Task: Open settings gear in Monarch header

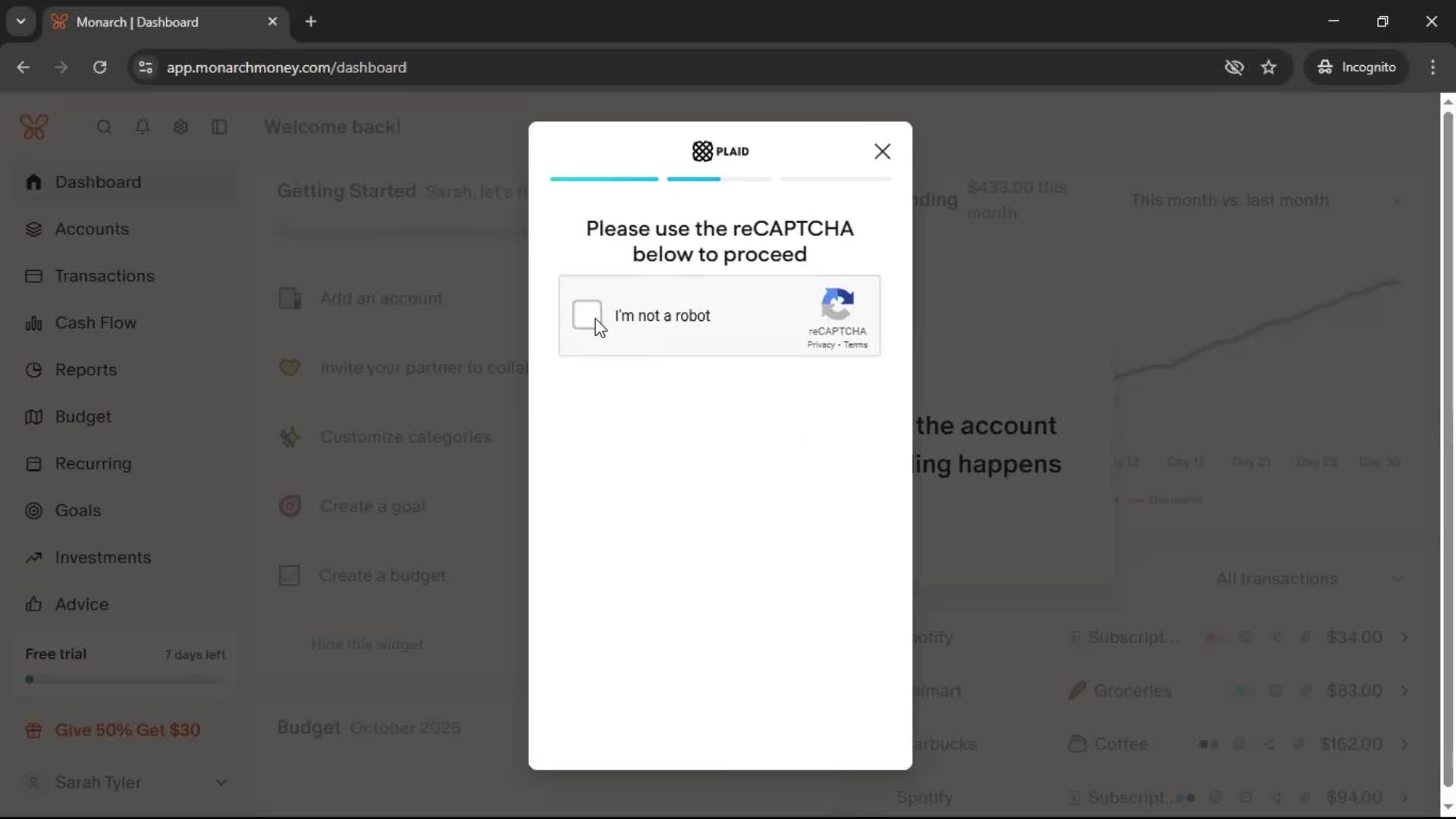Action: coord(180,127)
